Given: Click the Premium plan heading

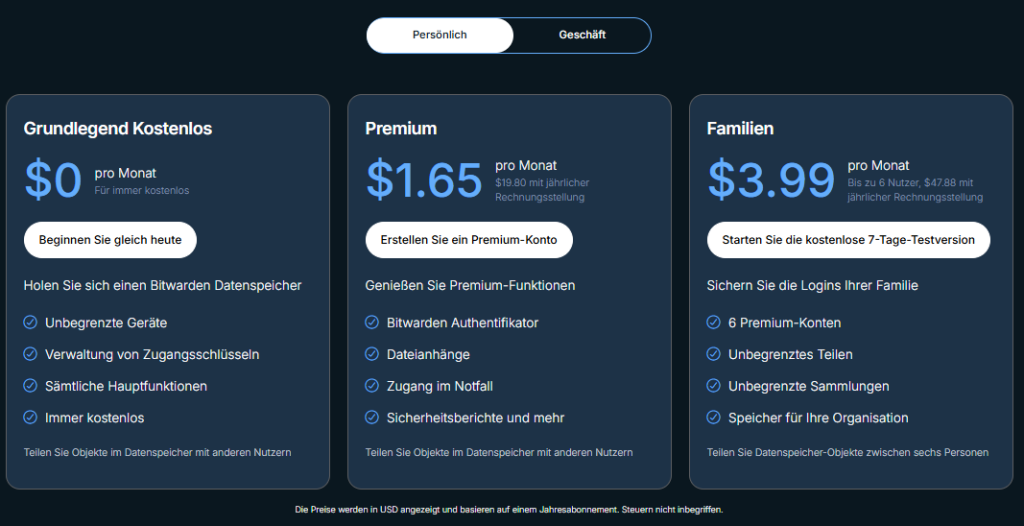Looking at the screenshot, I should click(x=401, y=129).
